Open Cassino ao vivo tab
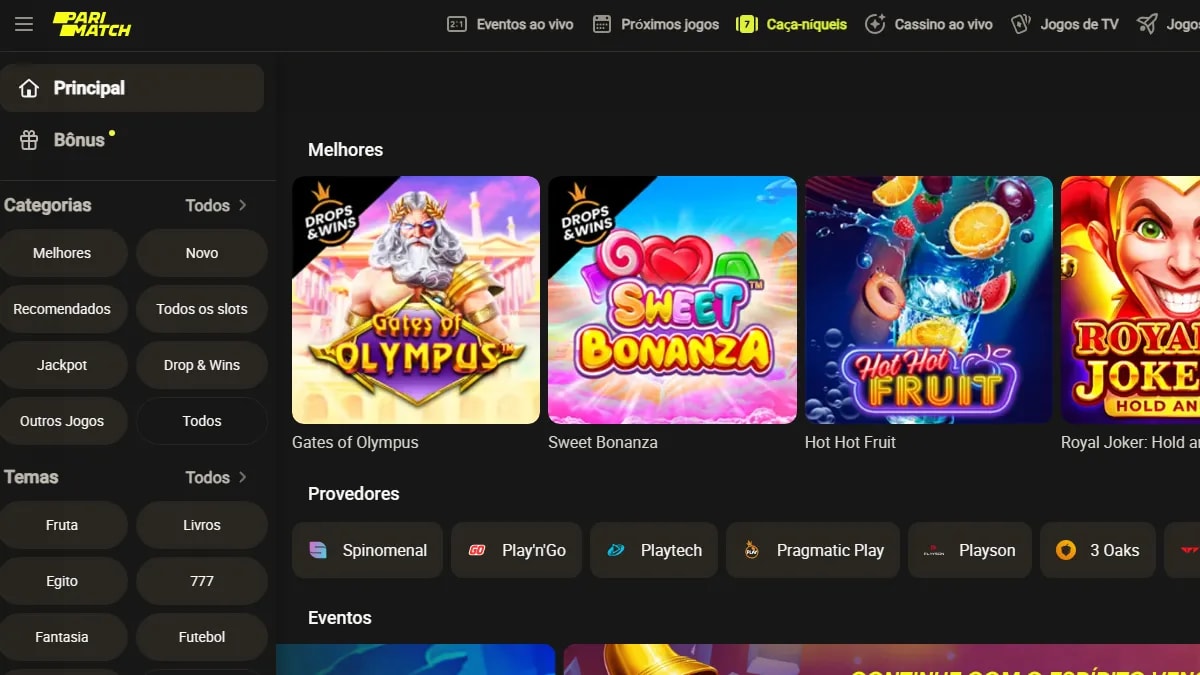This screenshot has height=675, width=1200. (929, 24)
